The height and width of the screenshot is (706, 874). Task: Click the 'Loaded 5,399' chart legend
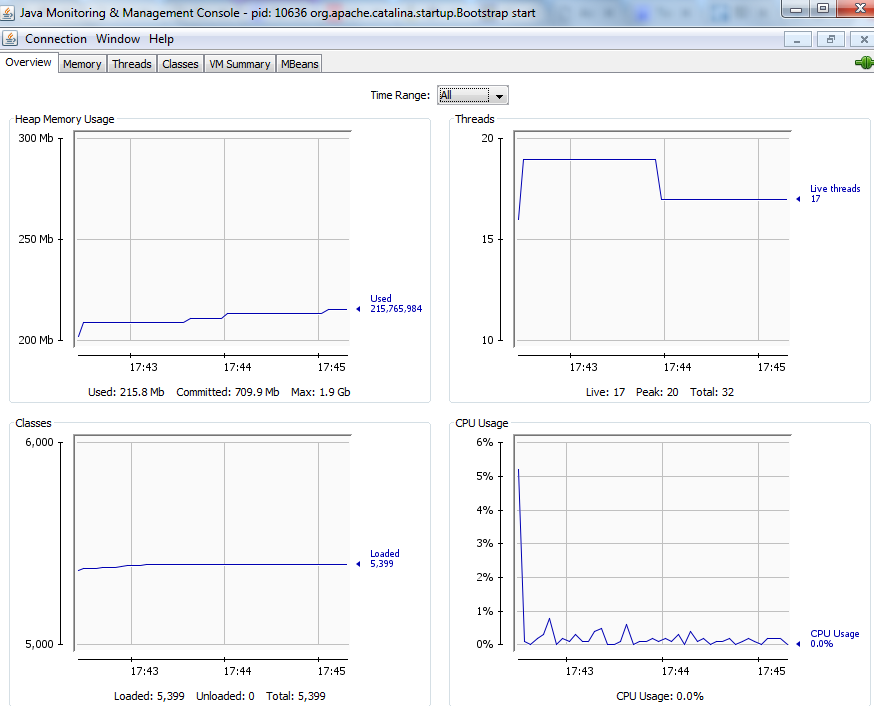point(385,559)
